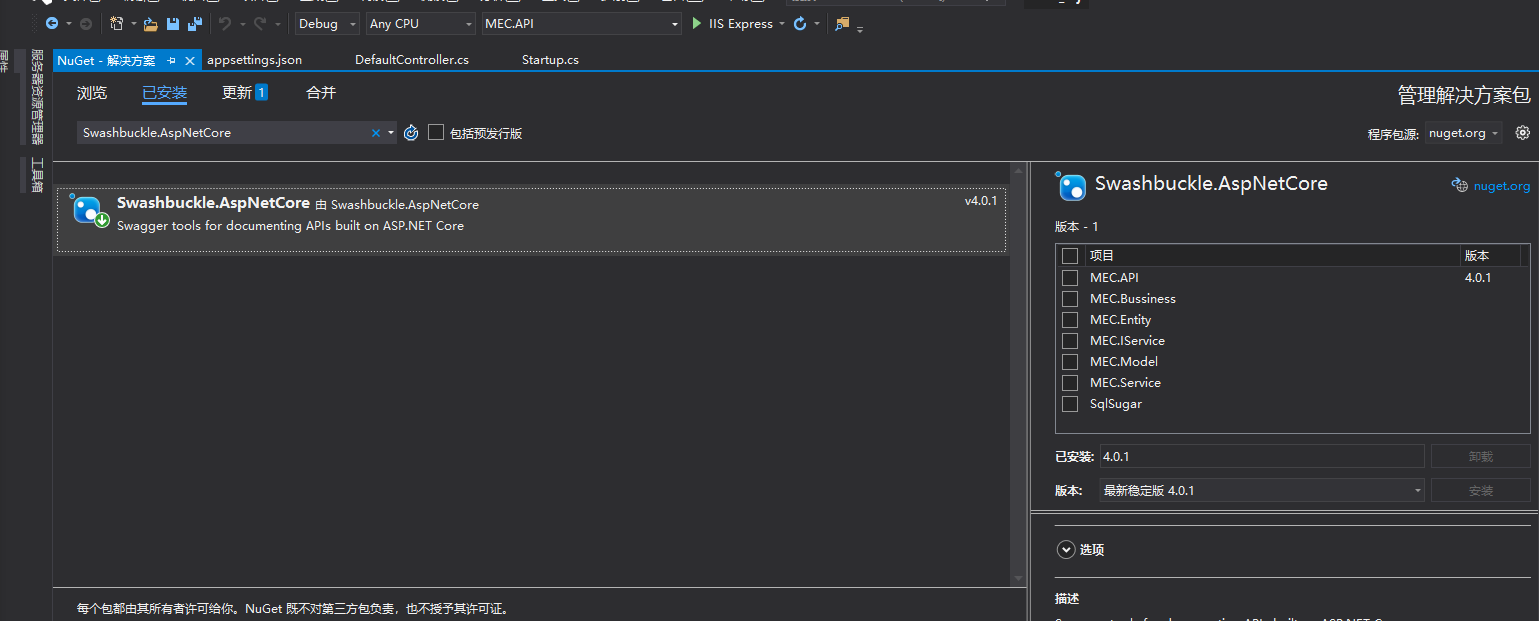Click the new project toolbar icon
The width and height of the screenshot is (1539, 621).
point(117,23)
